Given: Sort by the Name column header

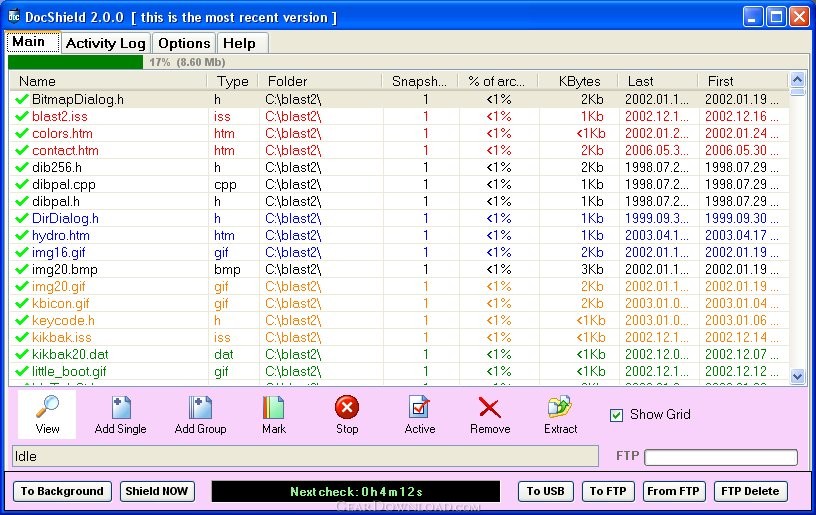Looking at the screenshot, I should 108,81.
